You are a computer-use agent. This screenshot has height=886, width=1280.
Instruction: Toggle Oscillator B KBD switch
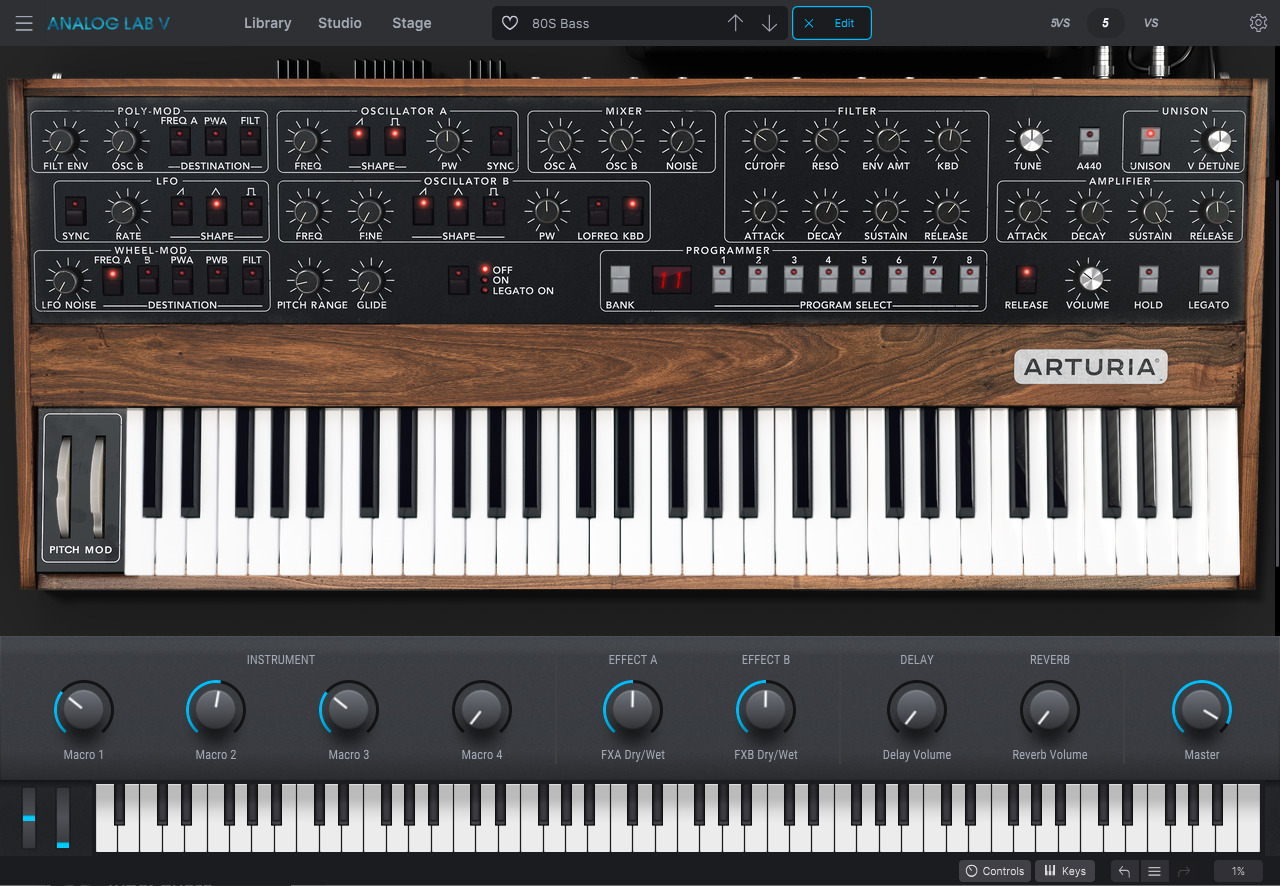click(x=632, y=211)
